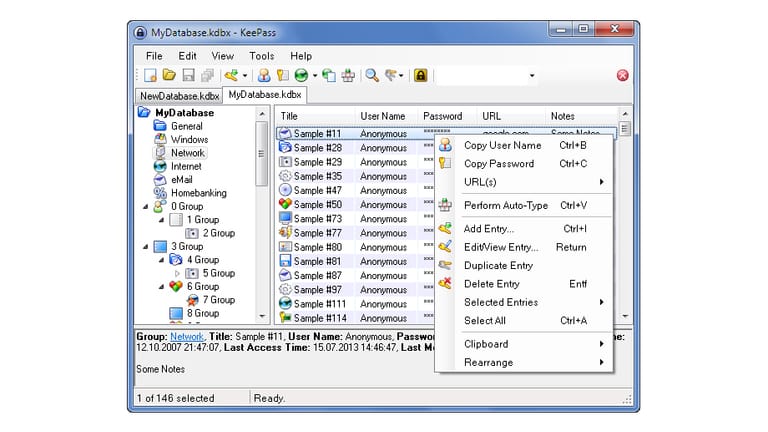This screenshot has height=432, width=768.
Task: Open the URL(s) submenu
Action: coord(524,182)
